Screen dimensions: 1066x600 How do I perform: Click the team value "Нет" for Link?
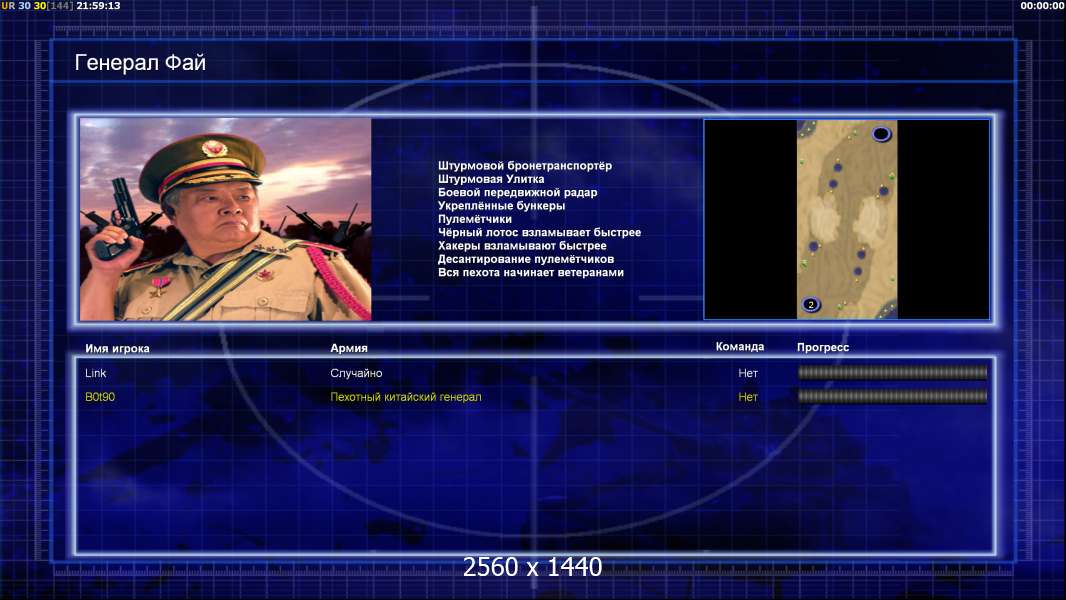coord(748,373)
